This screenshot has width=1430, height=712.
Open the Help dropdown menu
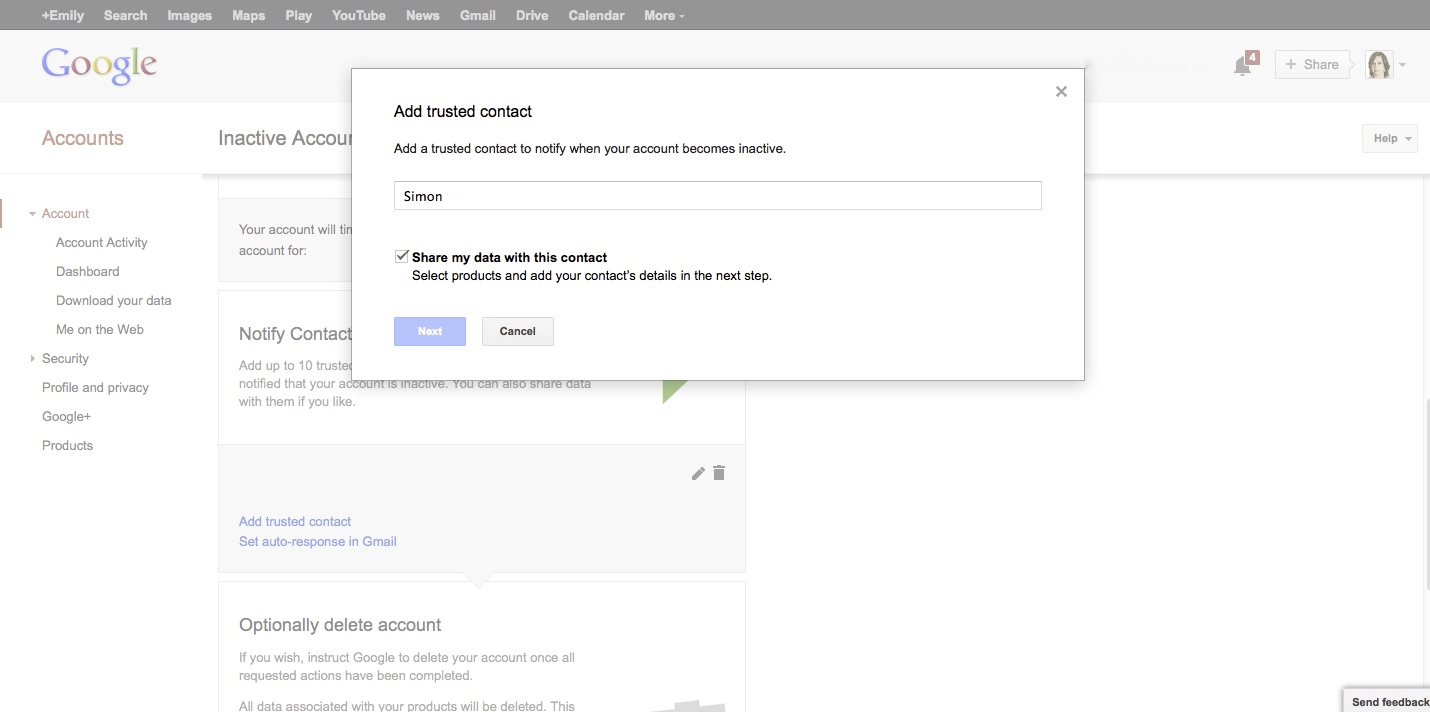1389,139
